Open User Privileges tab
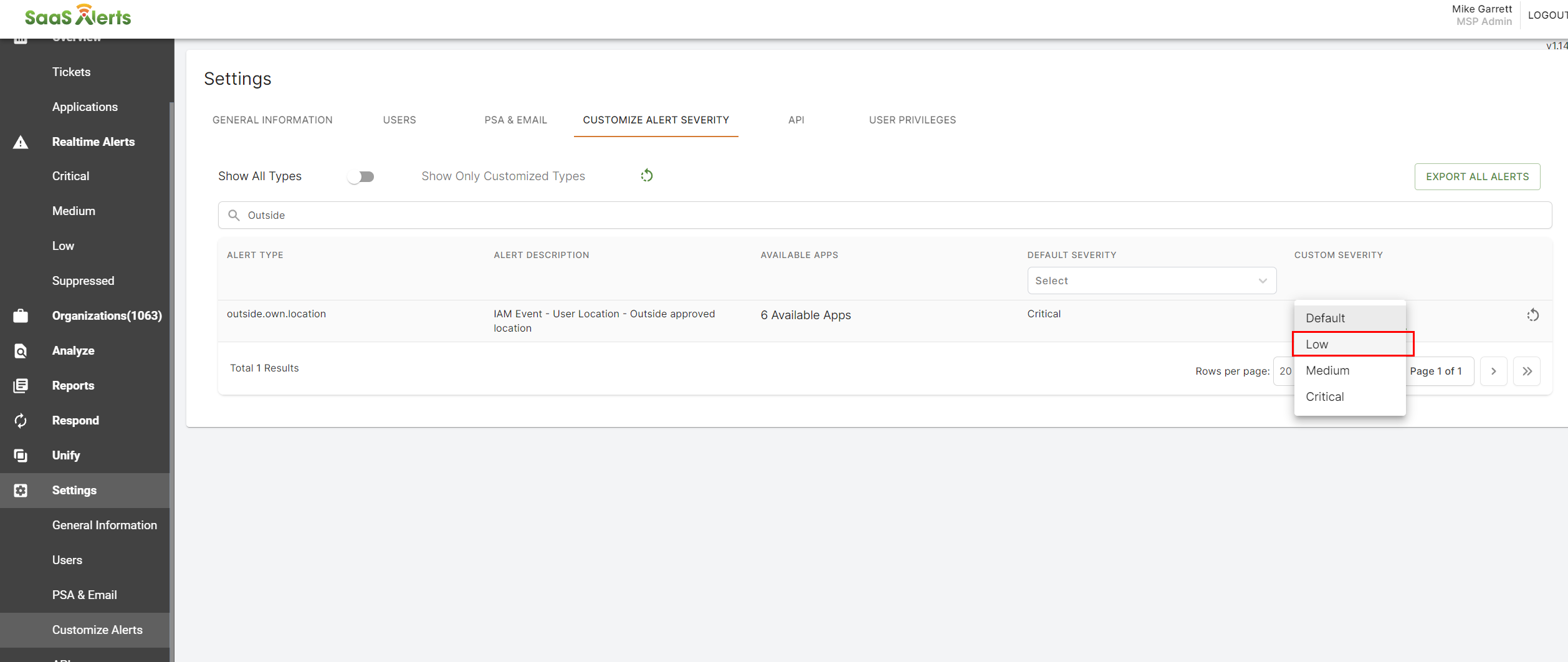 912,120
